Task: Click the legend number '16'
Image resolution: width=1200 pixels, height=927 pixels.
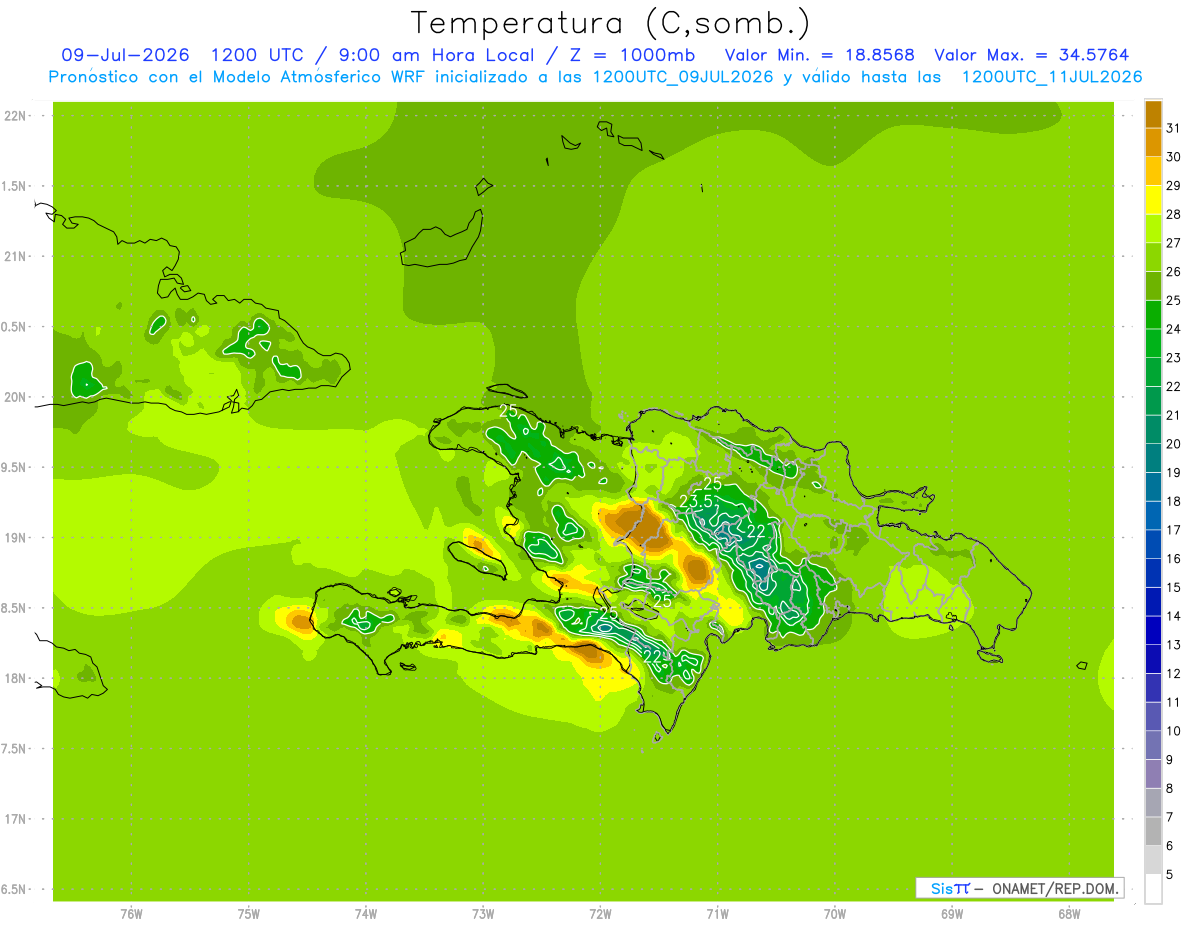Action: coord(1173,559)
